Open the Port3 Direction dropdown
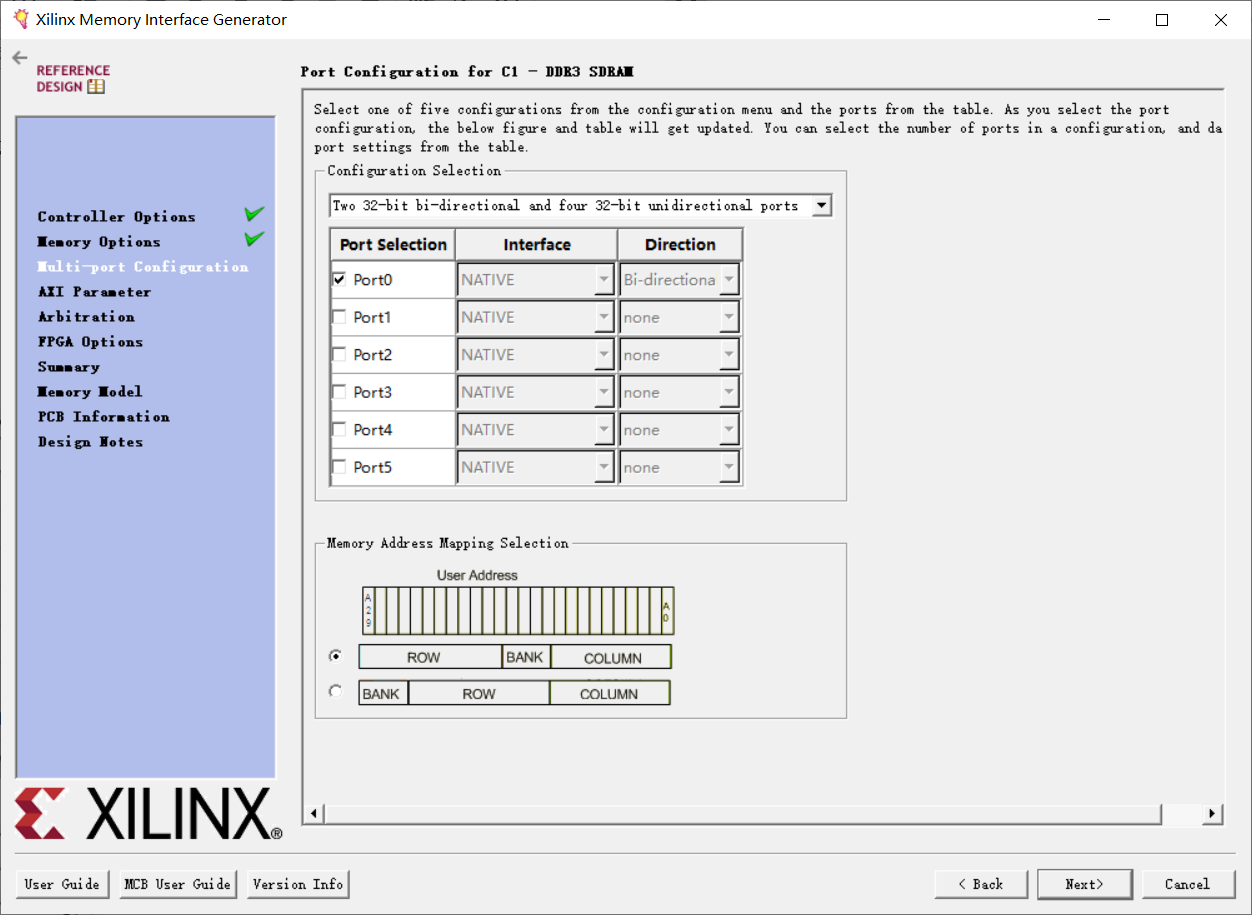 click(679, 392)
